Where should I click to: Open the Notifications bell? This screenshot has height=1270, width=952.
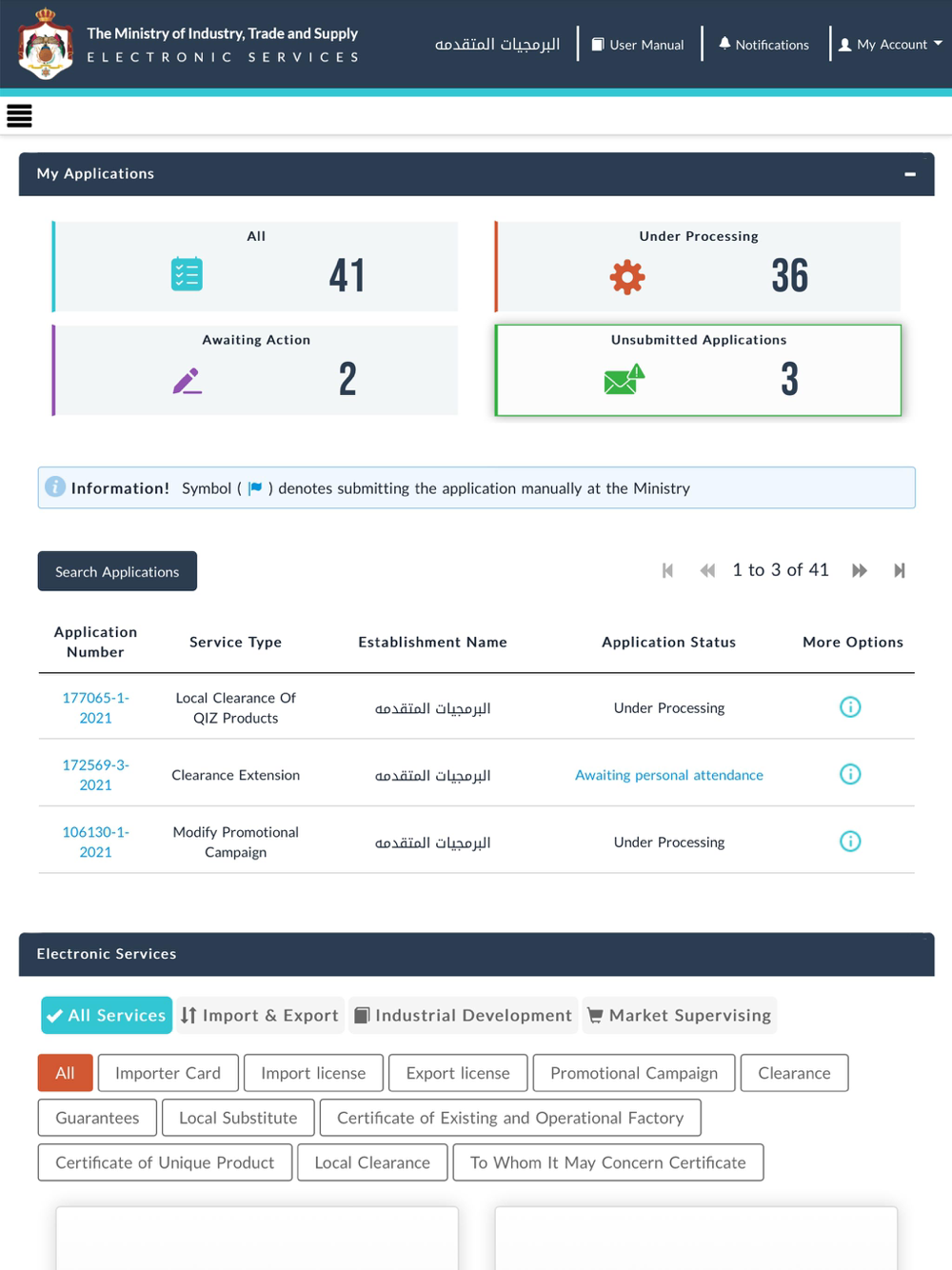point(764,44)
